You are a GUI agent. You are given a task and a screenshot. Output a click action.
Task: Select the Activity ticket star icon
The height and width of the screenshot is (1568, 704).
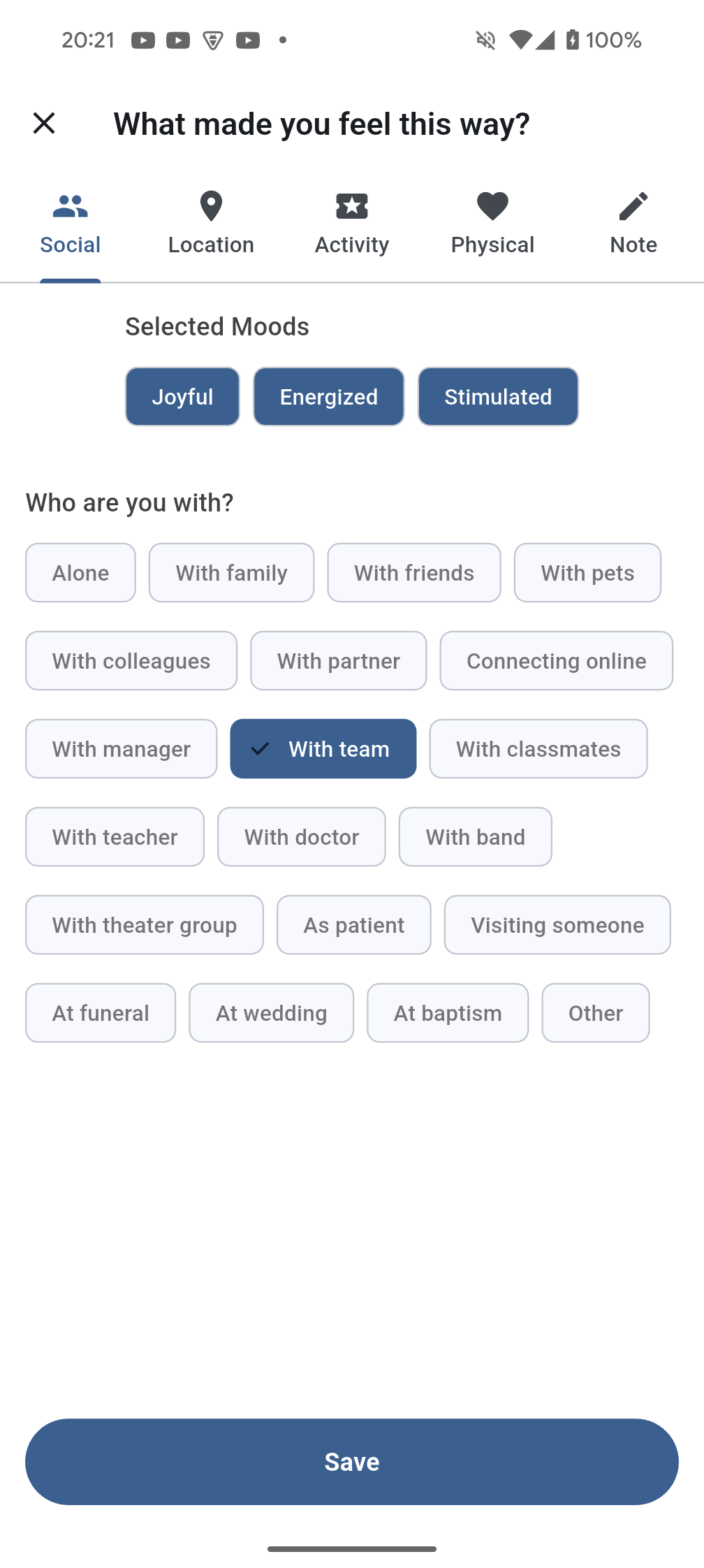[352, 206]
